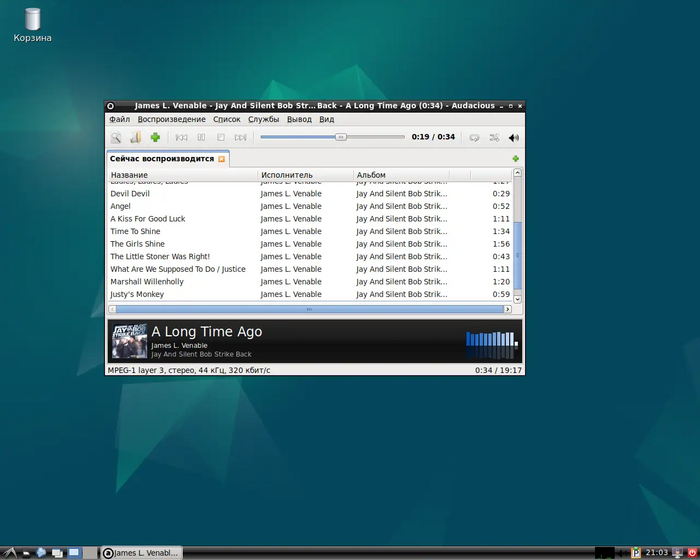
Task: Click the Audacious title bar window icon
Action: (x=111, y=106)
